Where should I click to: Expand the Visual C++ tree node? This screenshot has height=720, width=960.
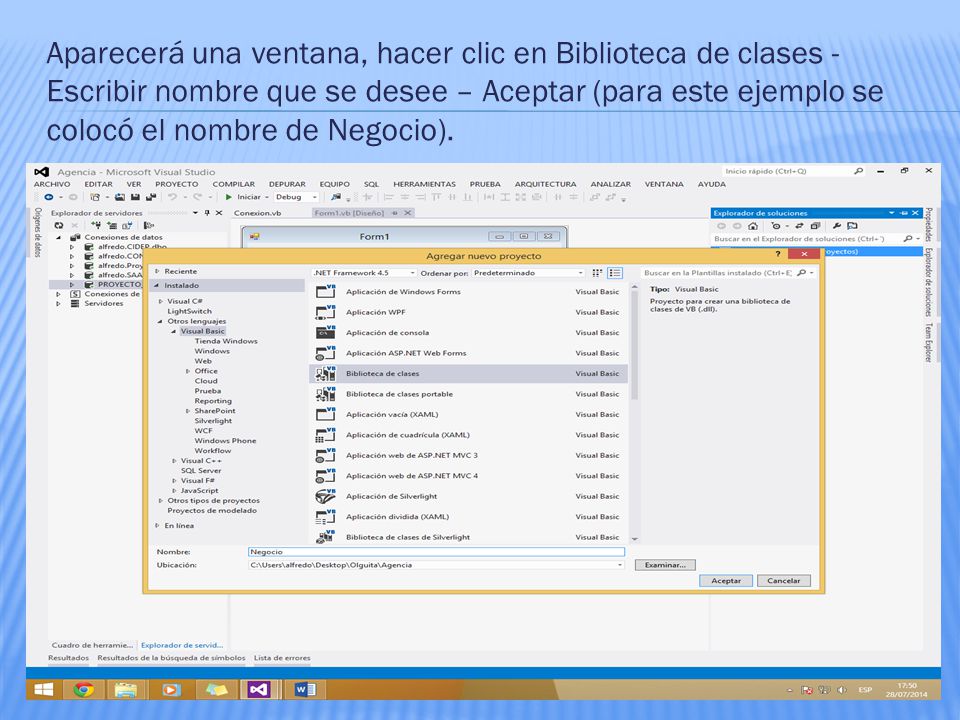pyautogui.click(x=174, y=460)
